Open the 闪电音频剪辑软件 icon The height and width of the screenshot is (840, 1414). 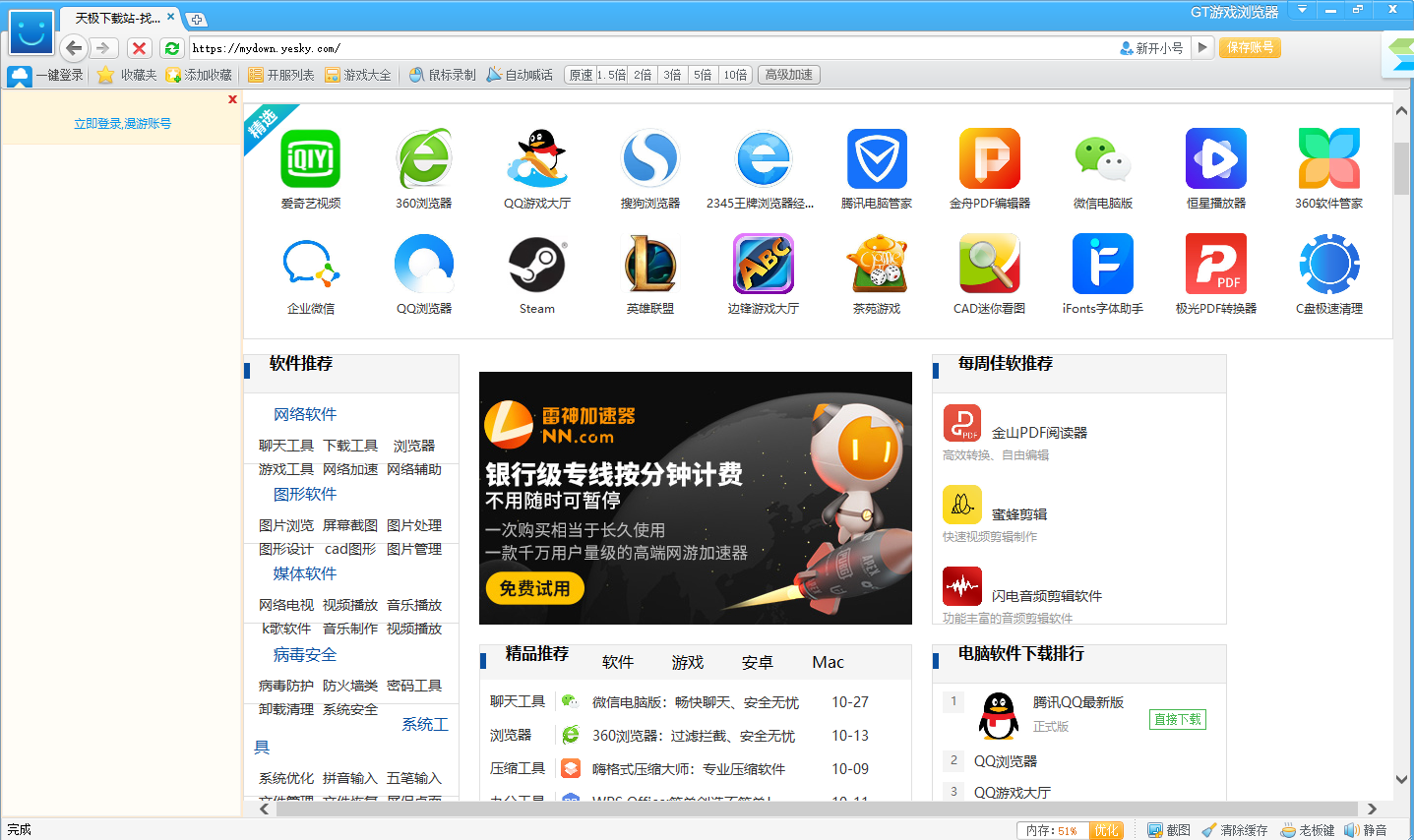pos(962,587)
